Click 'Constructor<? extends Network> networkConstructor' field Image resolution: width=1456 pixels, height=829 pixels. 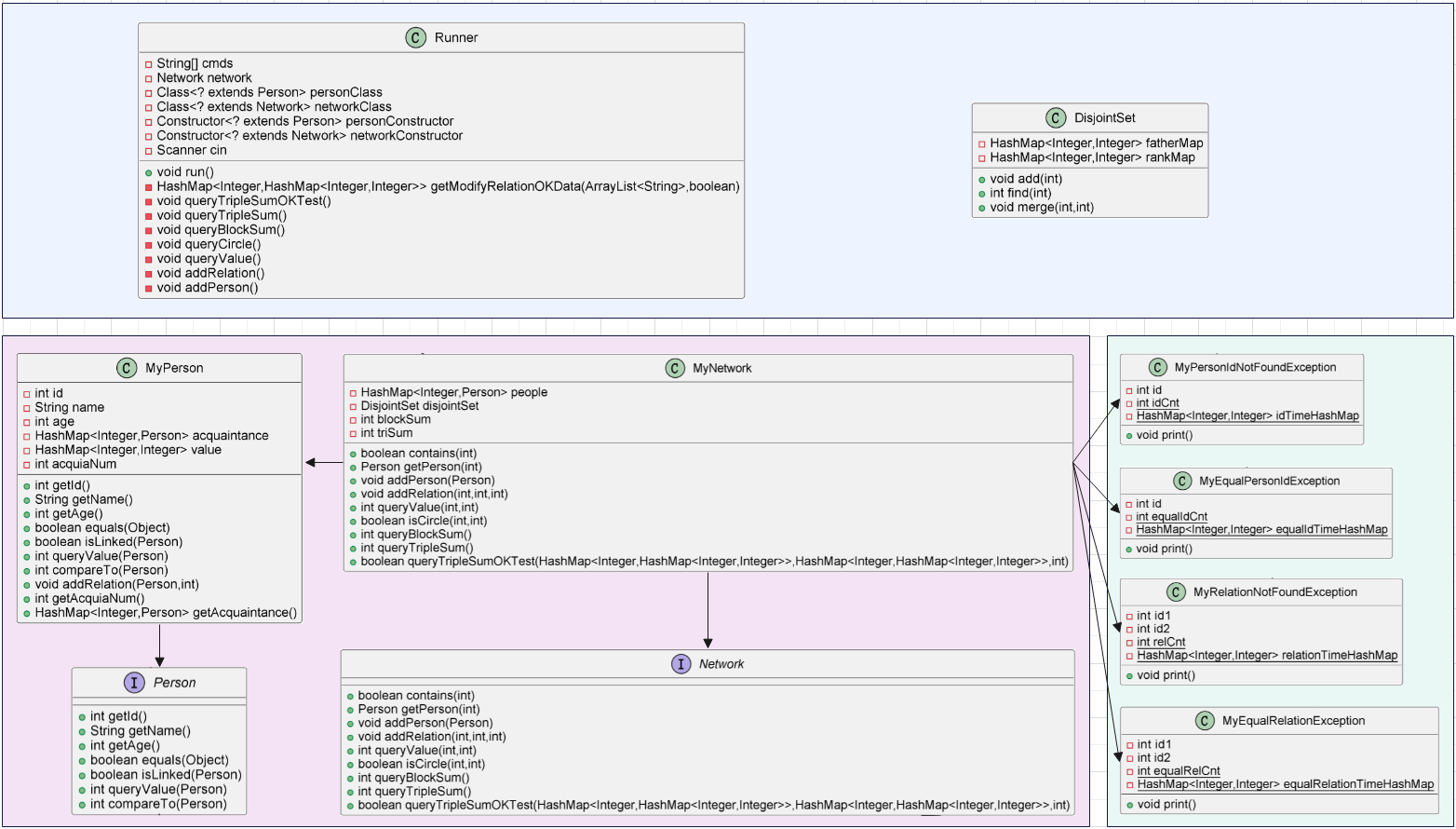pos(309,136)
